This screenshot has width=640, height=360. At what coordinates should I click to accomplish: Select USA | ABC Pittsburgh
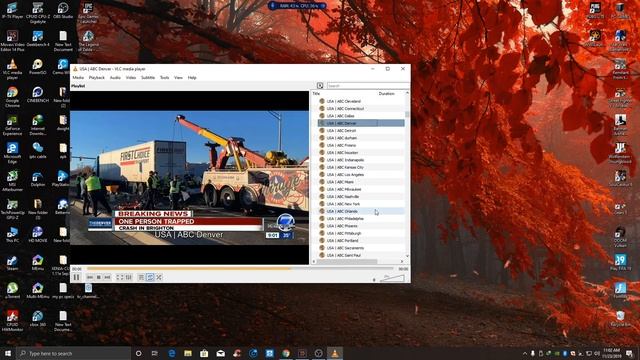coord(361,233)
